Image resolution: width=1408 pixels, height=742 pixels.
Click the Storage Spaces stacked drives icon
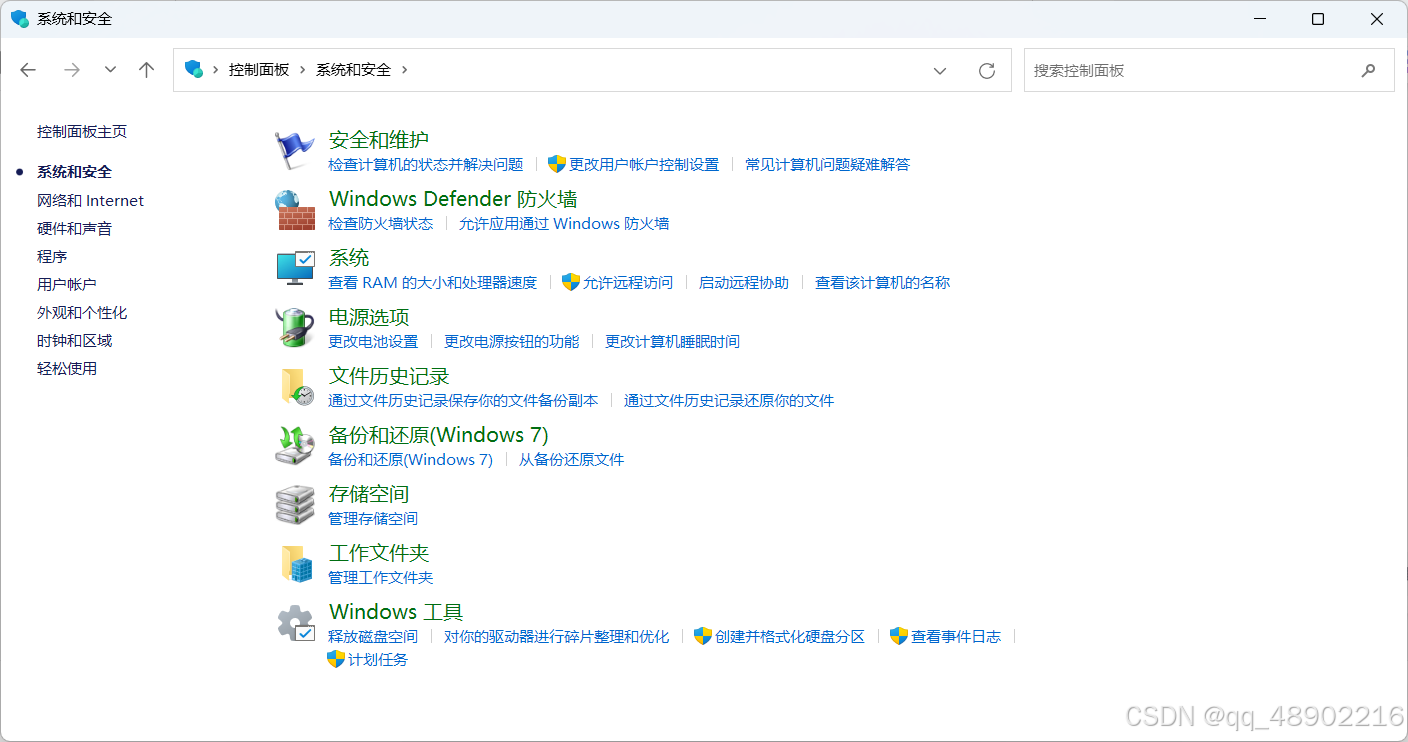click(x=295, y=505)
